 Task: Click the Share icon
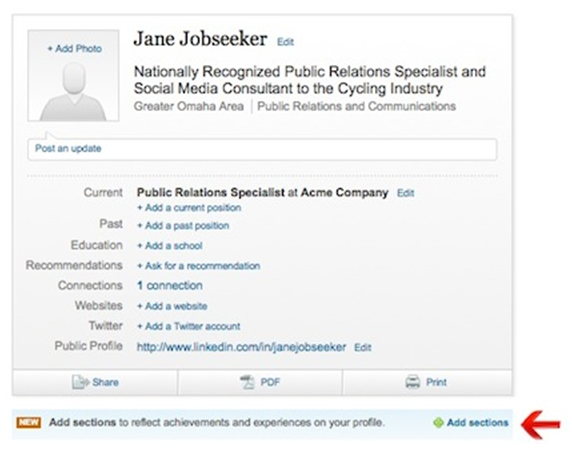click(x=81, y=382)
